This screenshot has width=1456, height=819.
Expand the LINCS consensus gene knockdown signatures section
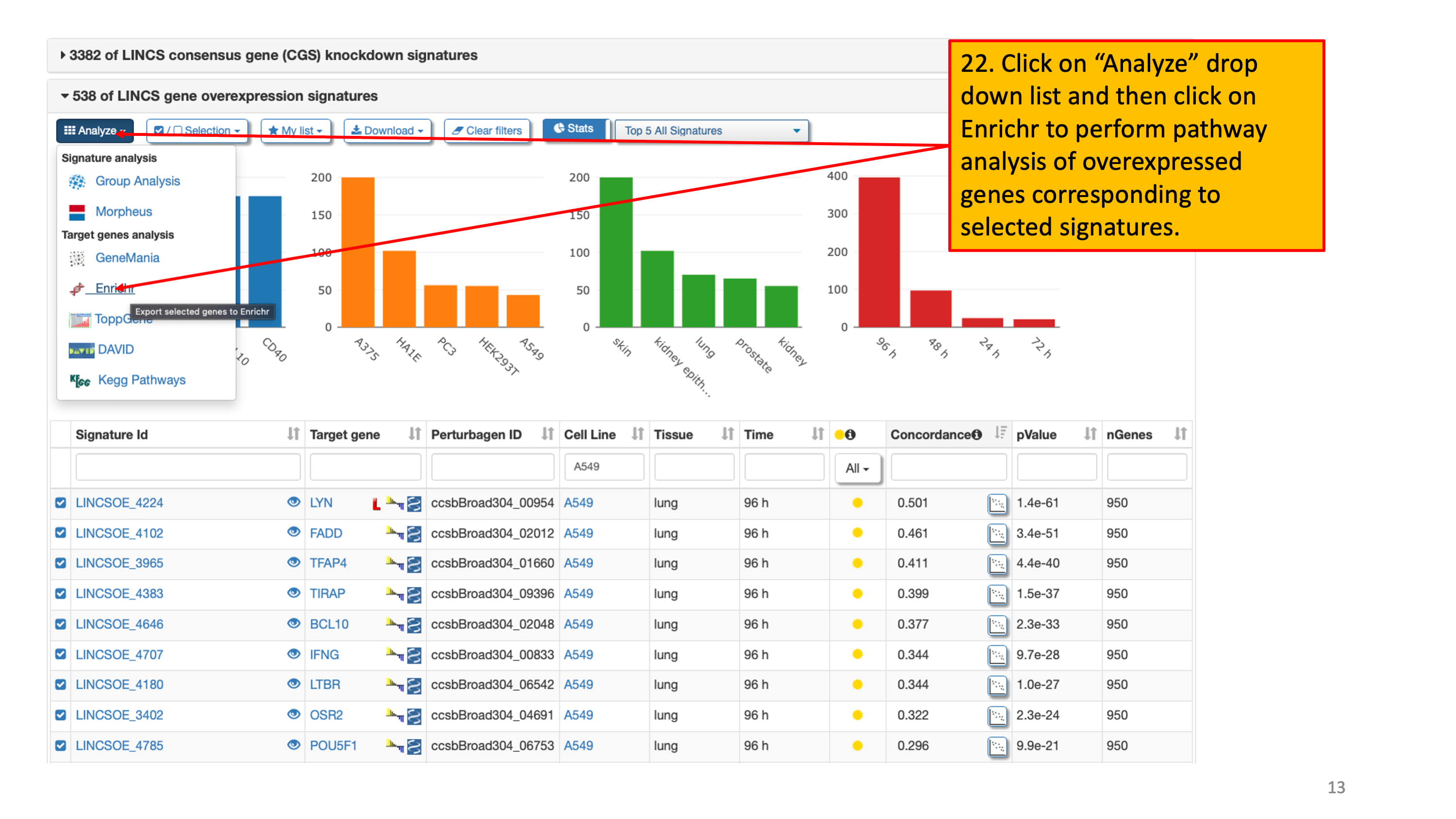pos(271,55)
